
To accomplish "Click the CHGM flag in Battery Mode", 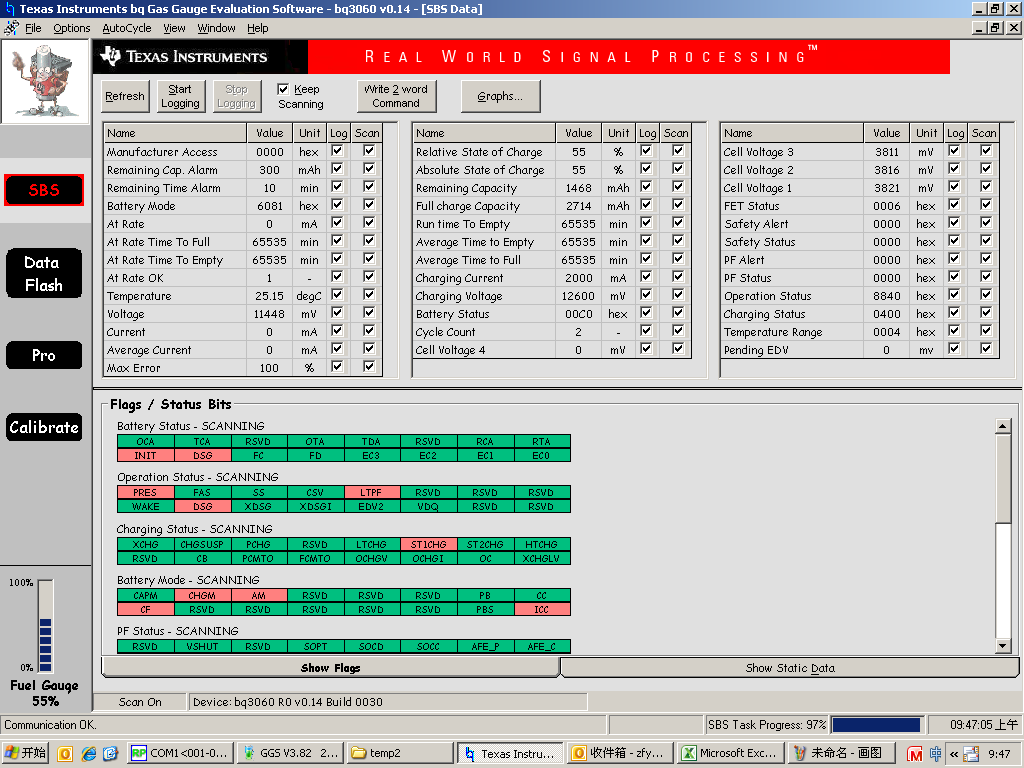I will tap(202, 596).
